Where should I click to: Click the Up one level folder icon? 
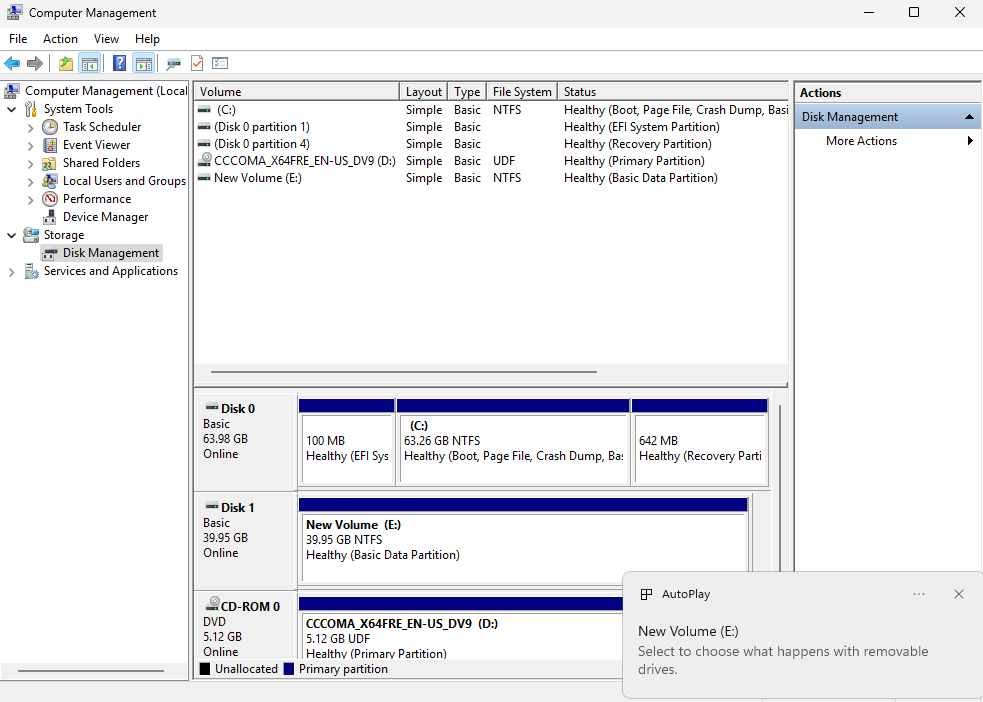[x=66, y=63]
